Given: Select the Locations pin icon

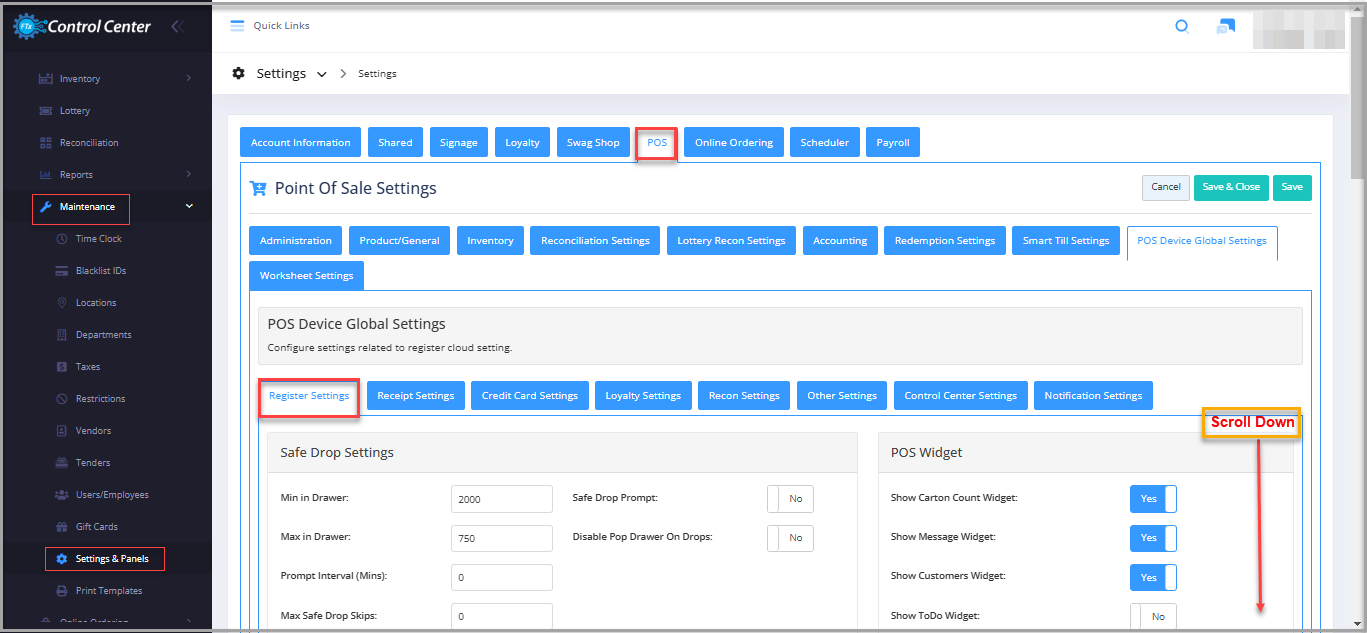Looking at the screenshot, I should click(x=62, y=303).
